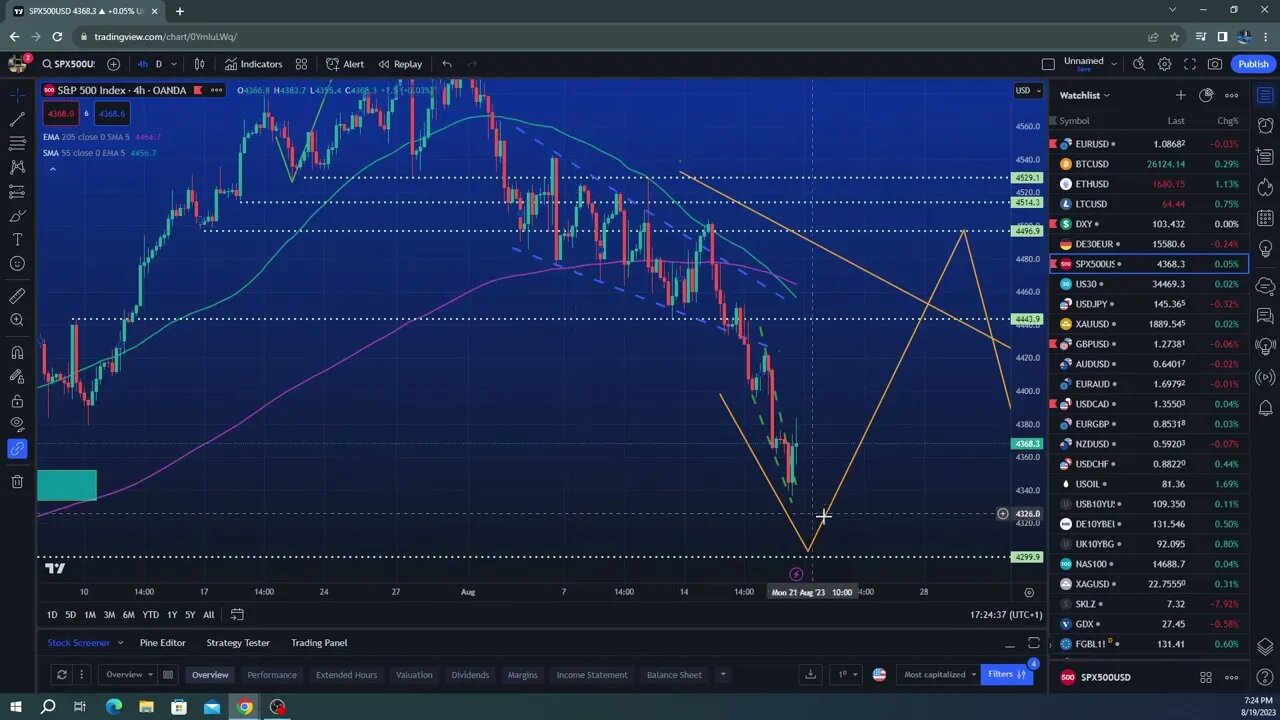Enter fullscreen mode
The image size is (1280, 720).
click(1190, 64)
